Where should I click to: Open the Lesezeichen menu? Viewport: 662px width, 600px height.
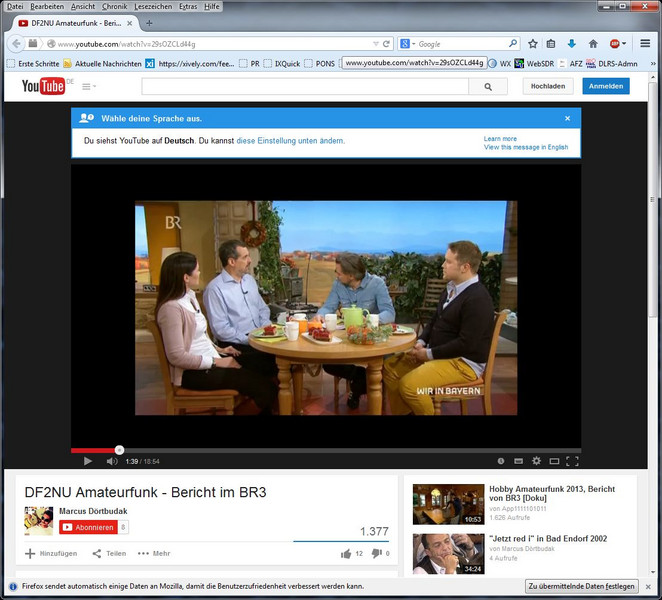[x=153, y=6]
